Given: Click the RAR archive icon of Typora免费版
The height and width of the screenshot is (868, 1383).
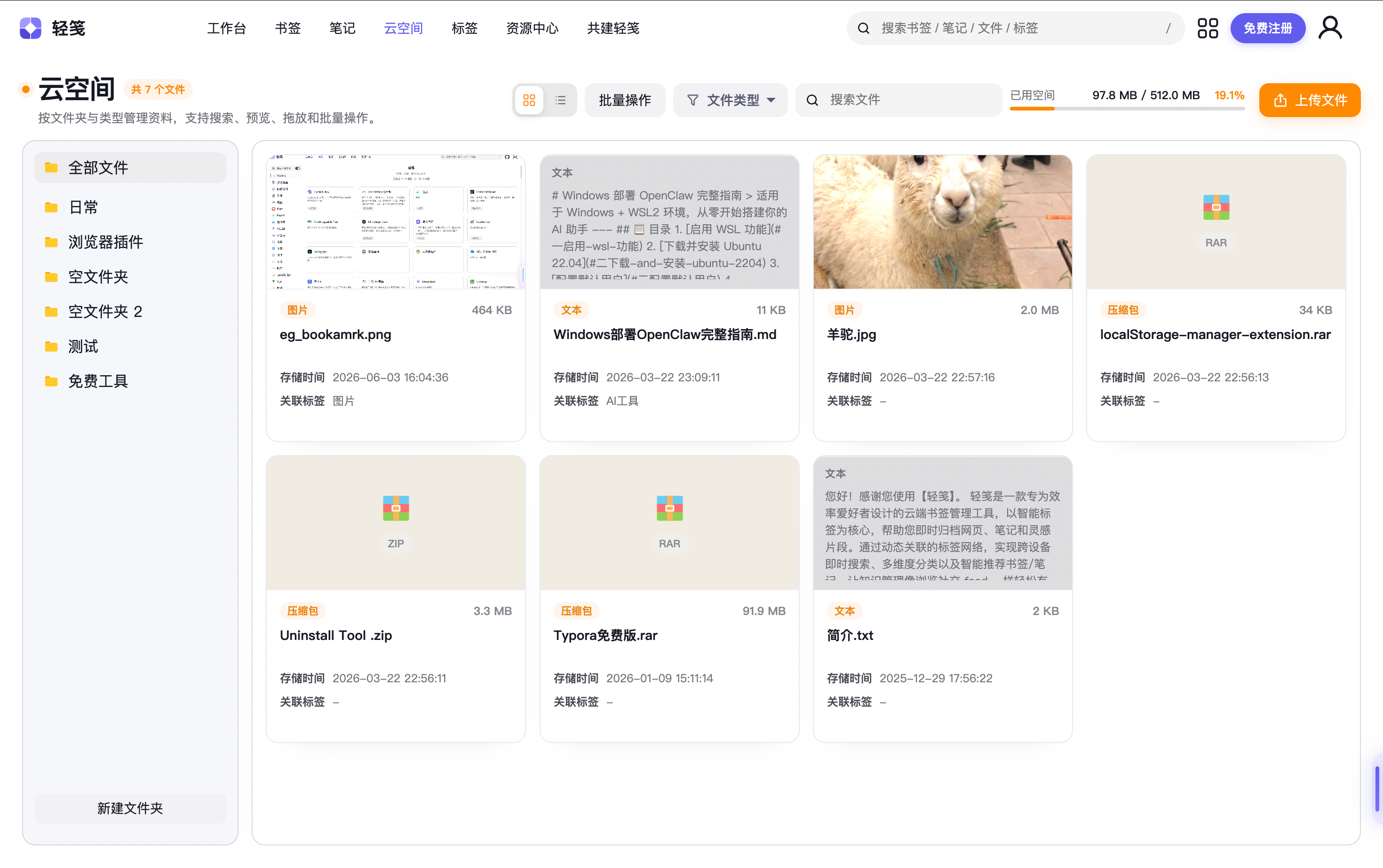Looking at the screenshot, I should click(669, 508).
